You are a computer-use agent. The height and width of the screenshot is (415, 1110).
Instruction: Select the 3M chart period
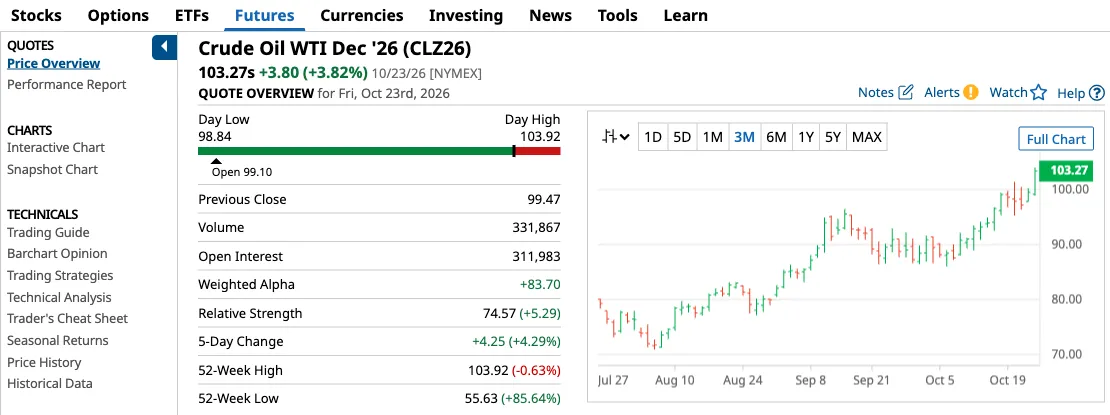744,137
